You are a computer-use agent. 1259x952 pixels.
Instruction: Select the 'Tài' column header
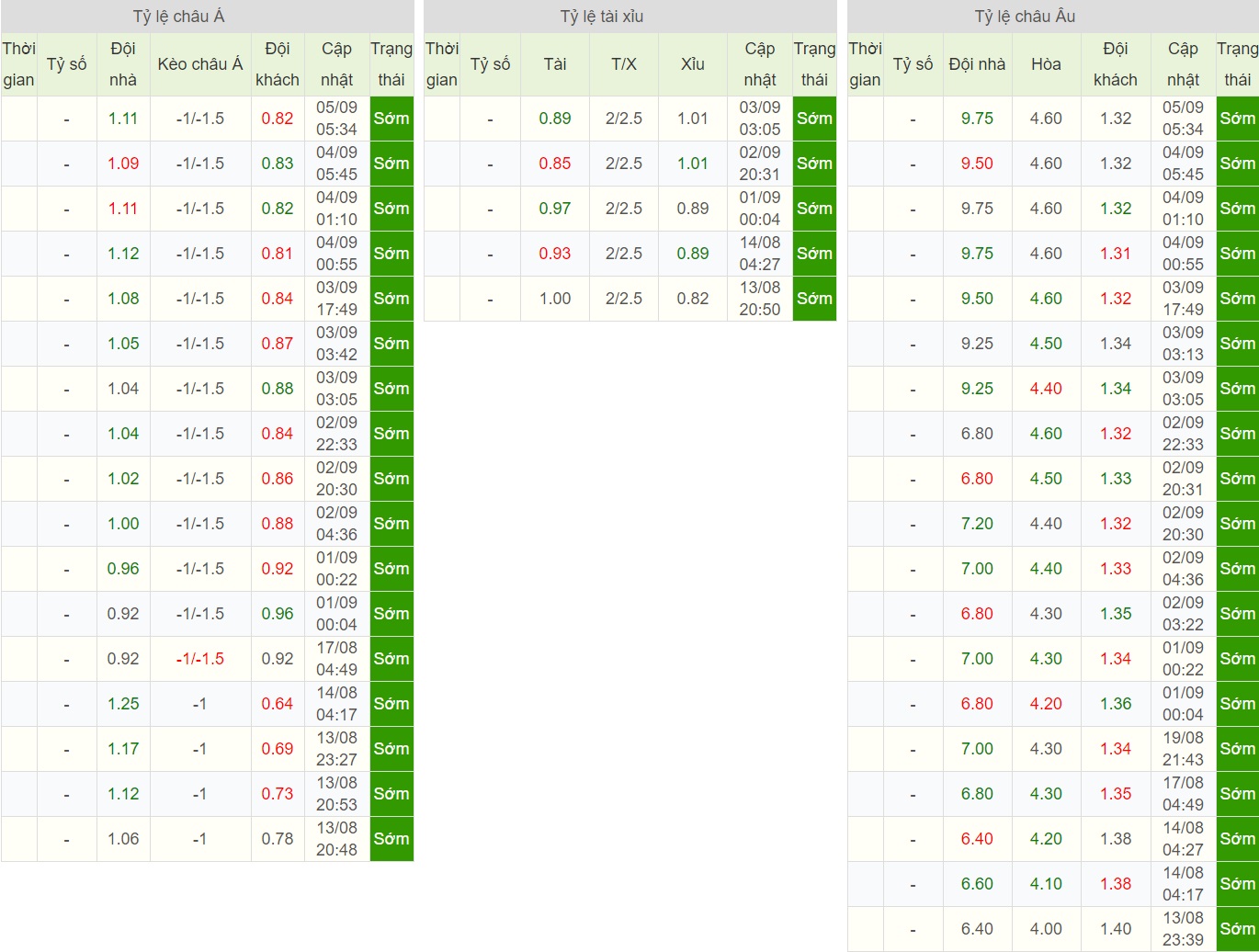[x=555, y=64]
